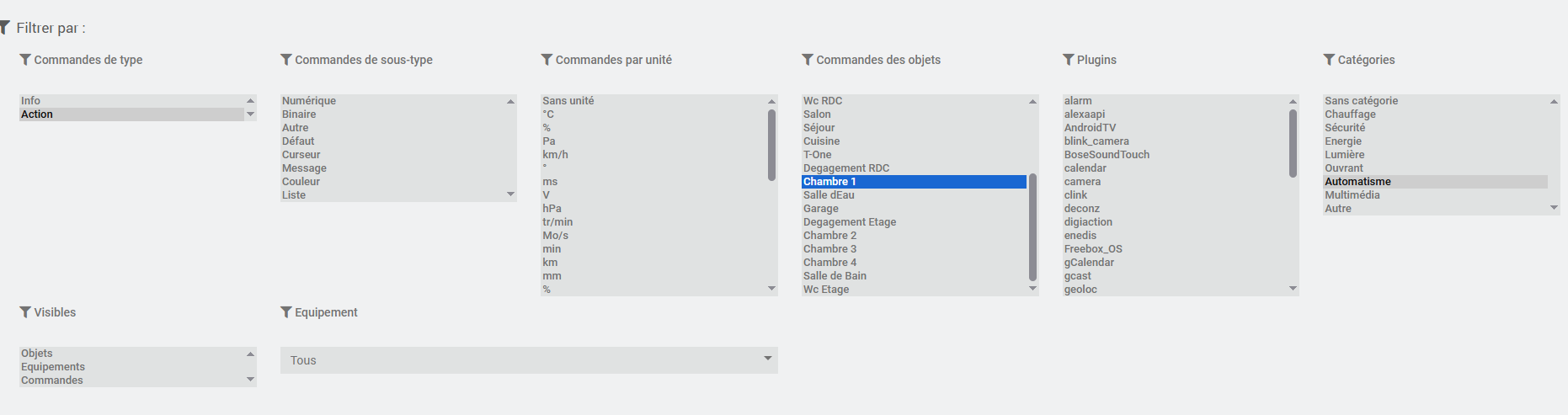Click the funnel icon beside Filtrer par
This screenshot has width=1568, height=415.
pyautogui.click(x=5, y=28)
